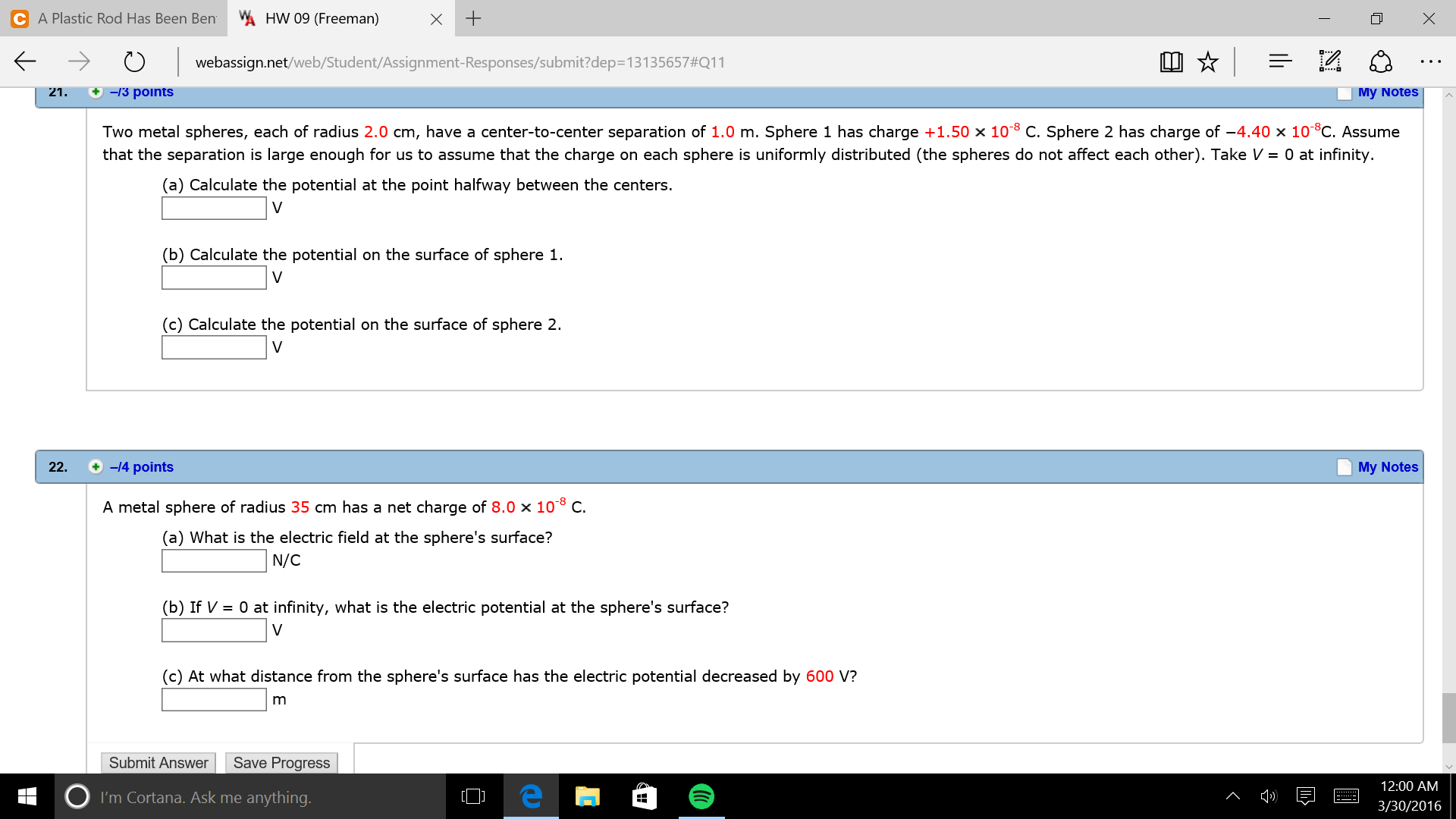Click the vertical page scrollbar thumb
The image size is (1456, 819).
point(1448,717)
